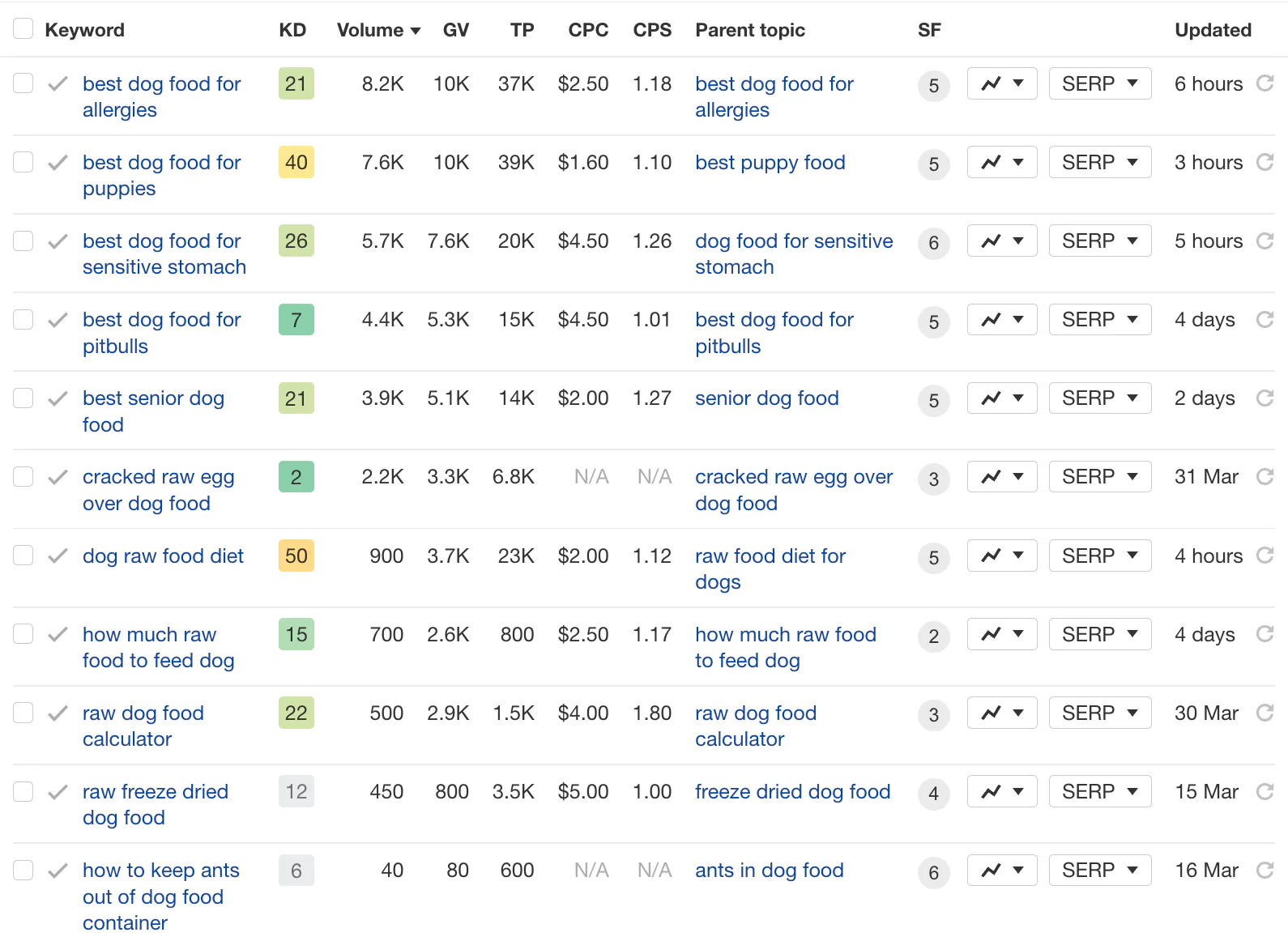Viewport: 1288px width, 941px height.
Task: Mark the 'dog raw food diet' checkbox
Action: point(23,555)
